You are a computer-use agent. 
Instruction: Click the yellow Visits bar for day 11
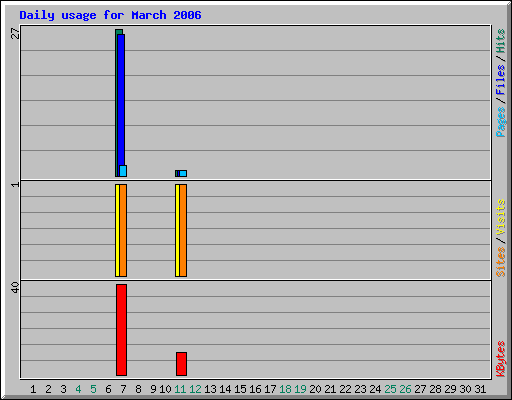point(177,230)
